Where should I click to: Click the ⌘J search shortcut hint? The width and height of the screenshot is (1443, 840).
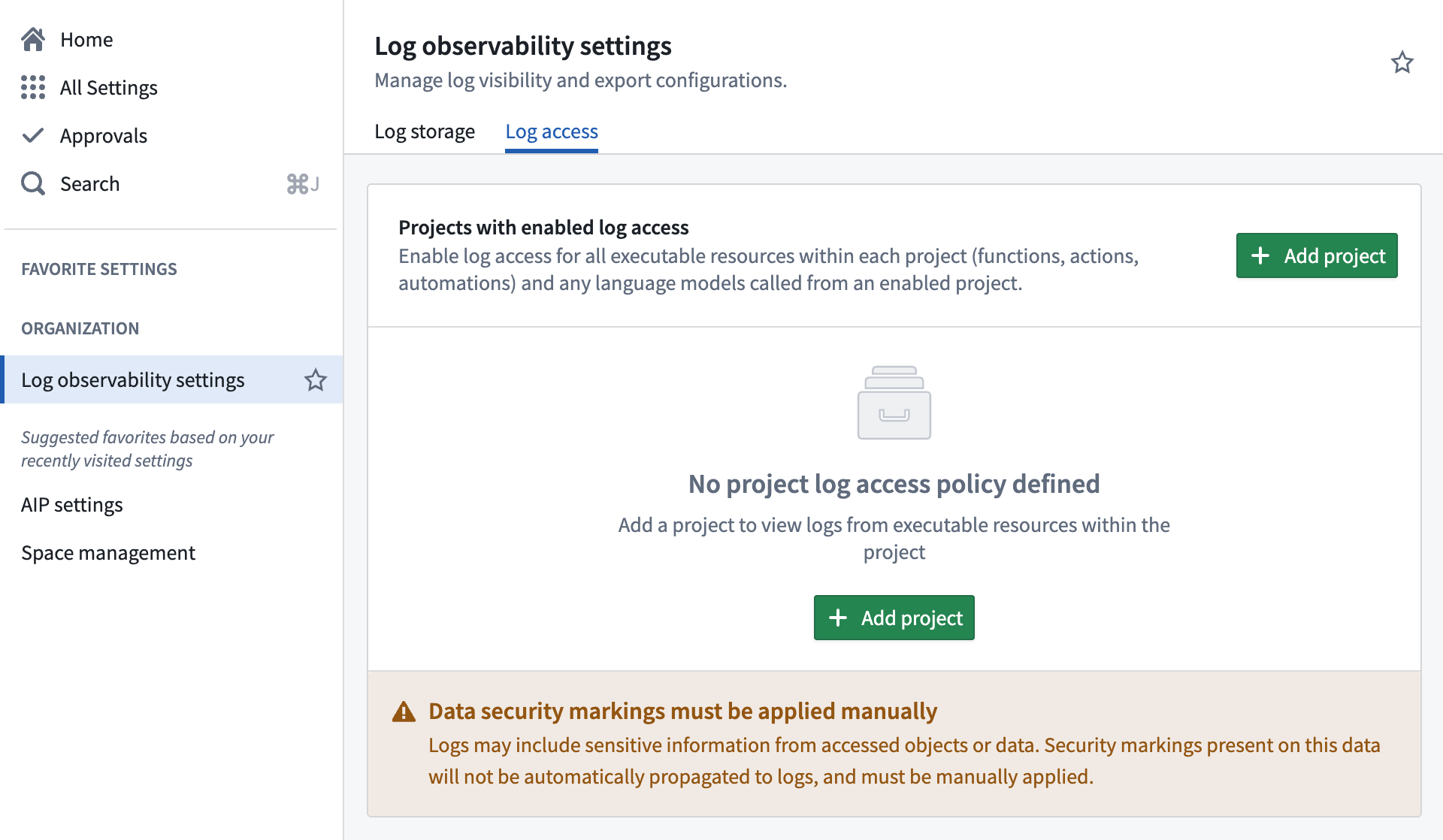tap(303, 183)
